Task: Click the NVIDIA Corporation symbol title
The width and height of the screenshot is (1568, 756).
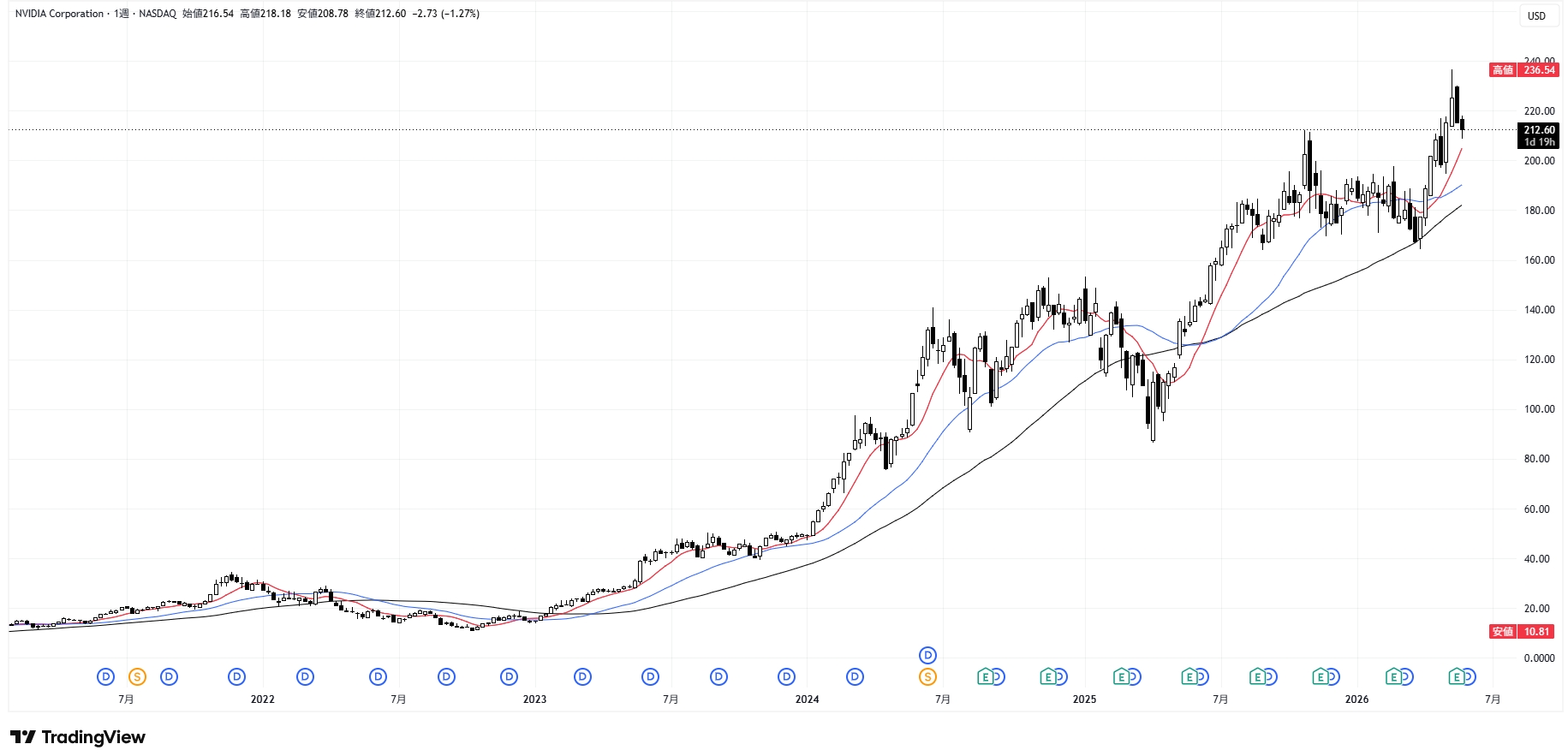Action: point(59,14)
